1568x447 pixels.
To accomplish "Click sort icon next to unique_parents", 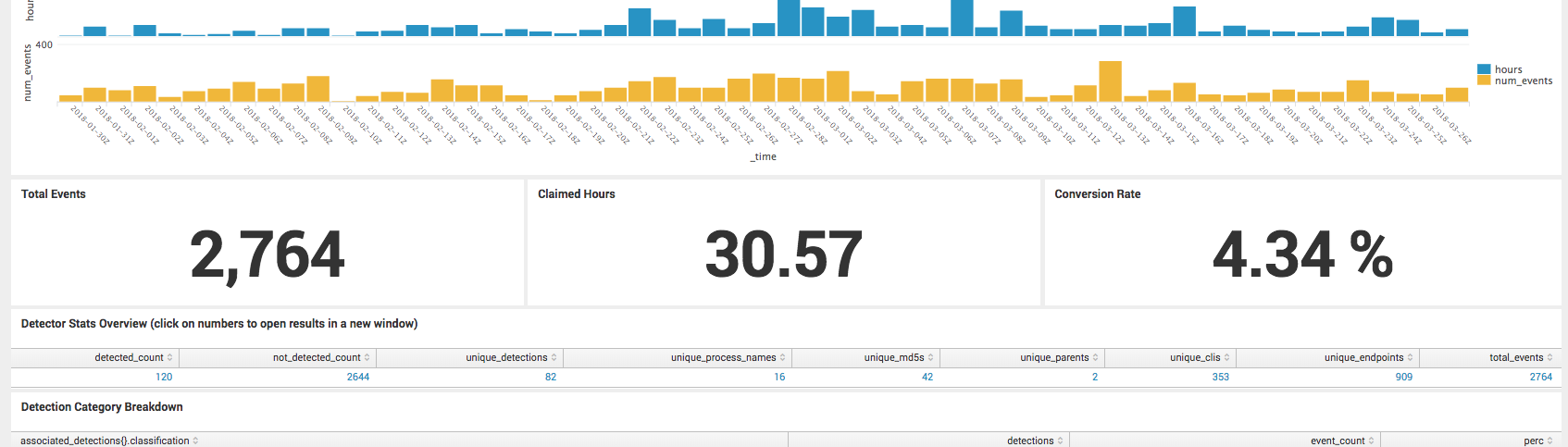I will click(1096, 358).
